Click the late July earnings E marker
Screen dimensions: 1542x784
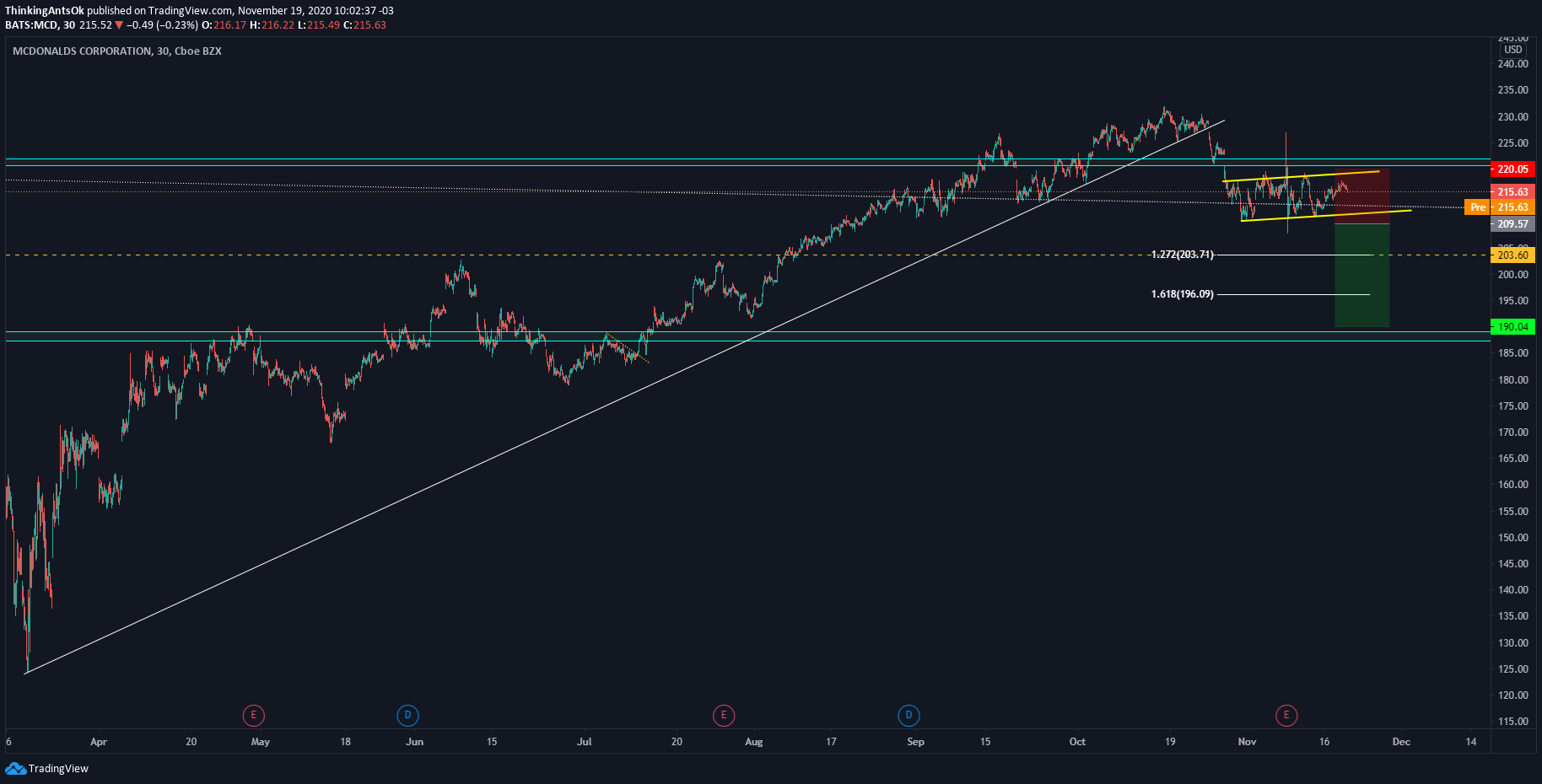pyautogui.click(x=723, y=716)
